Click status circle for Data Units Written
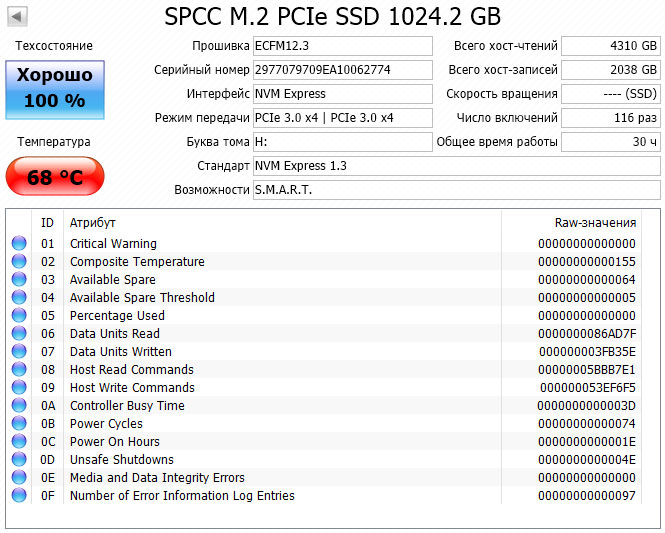Image resolution: width=665 pixels, height=533 pixels. coord(19,352)
